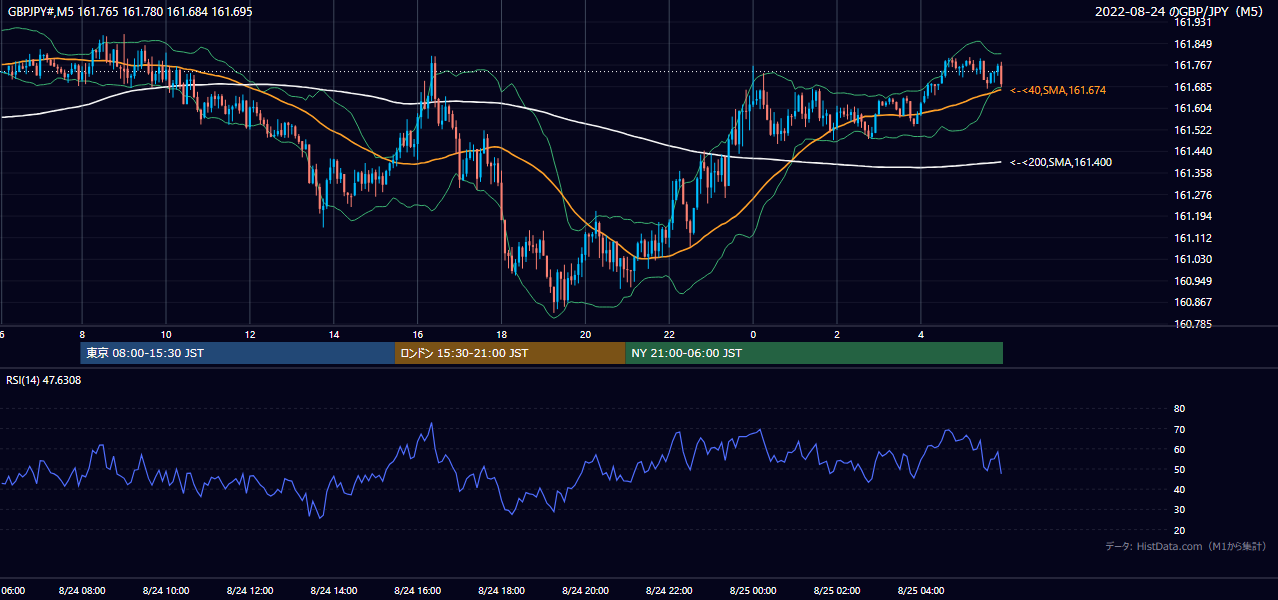The width and height of the screenshot is (1278, 600).
Task: Click the RSI(14) 47.6308 indicator label
Action: point(43,380)
